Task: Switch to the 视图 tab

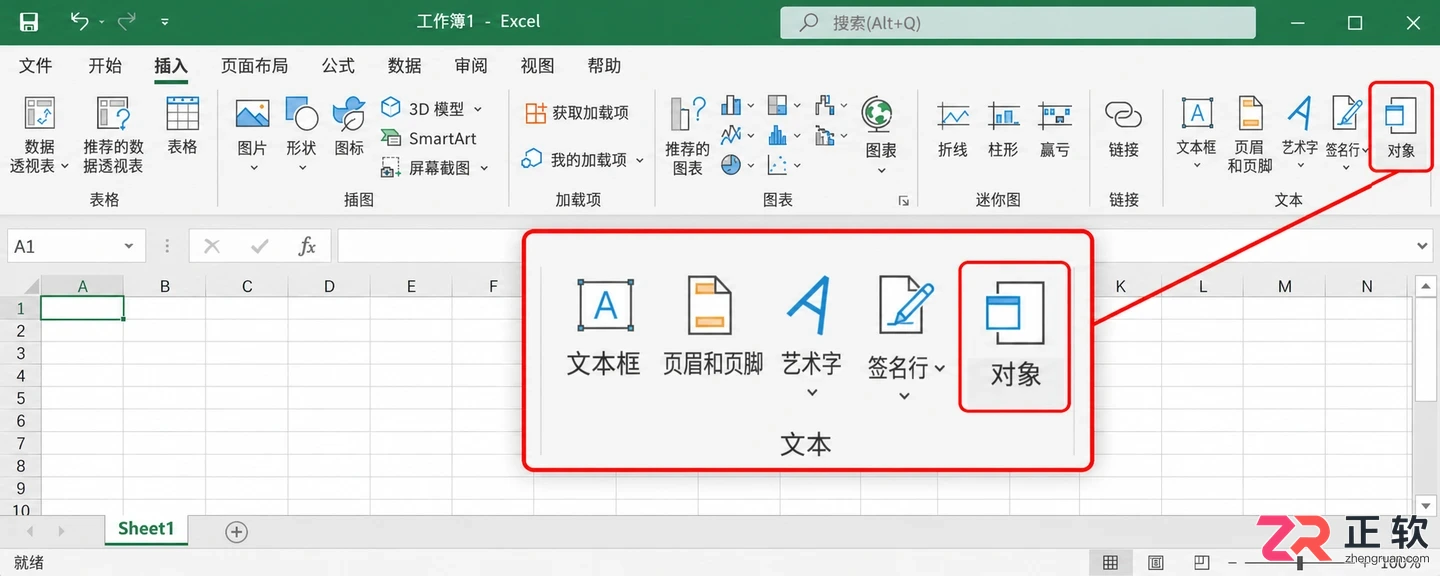Action: 537,66
